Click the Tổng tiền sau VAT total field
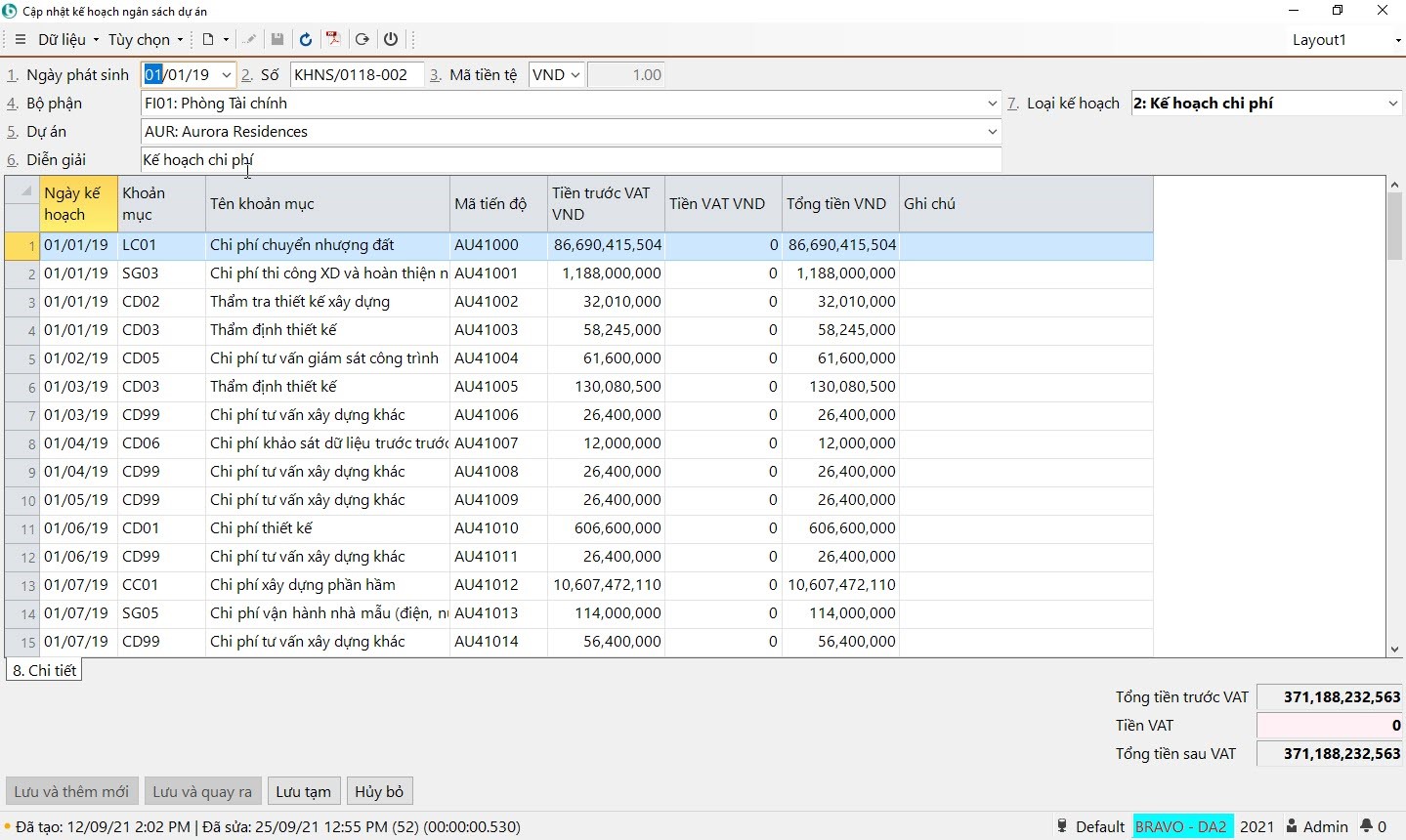This screenshot has width=1406, height=840. tap(1330, 754)
